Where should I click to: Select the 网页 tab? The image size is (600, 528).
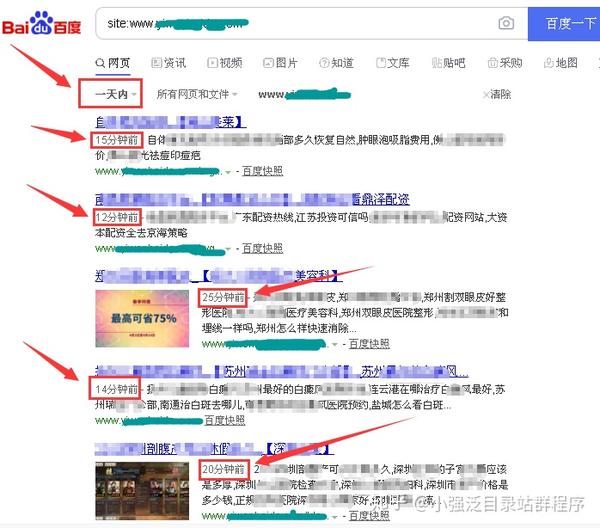[113, 63]
